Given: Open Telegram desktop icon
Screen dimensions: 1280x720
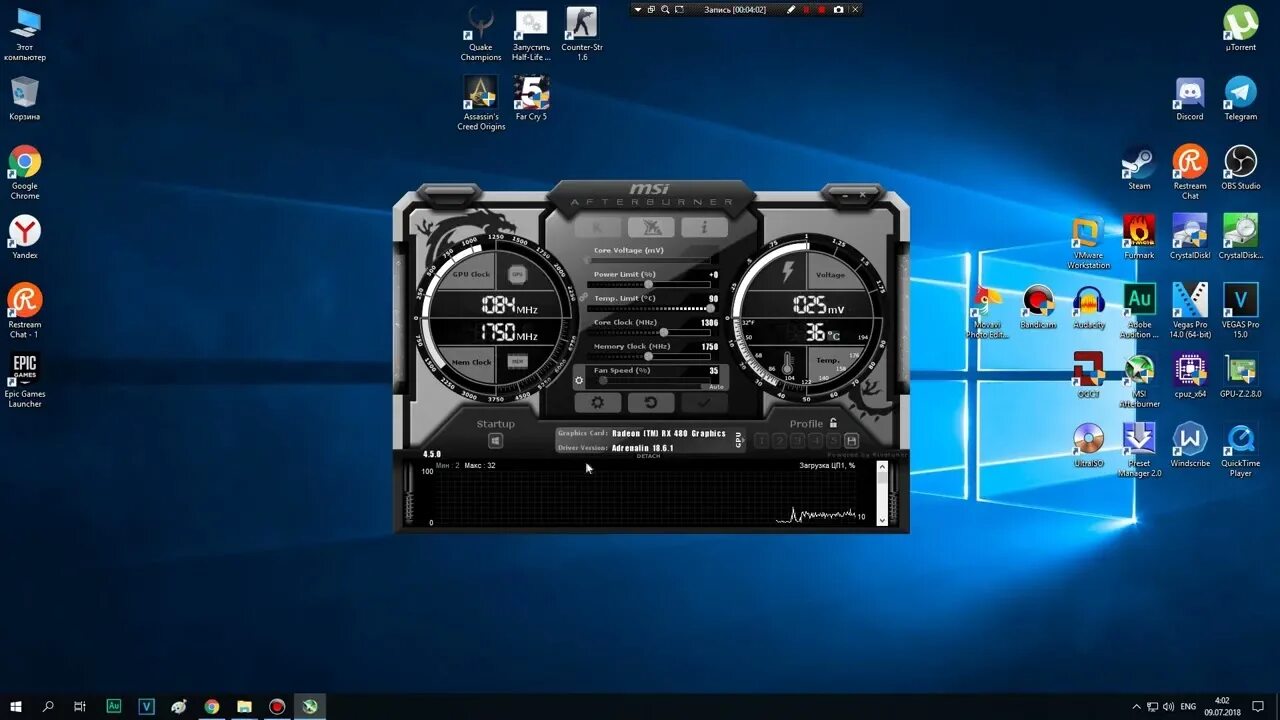Looking at the screenshot, I should click(1241, 98).
